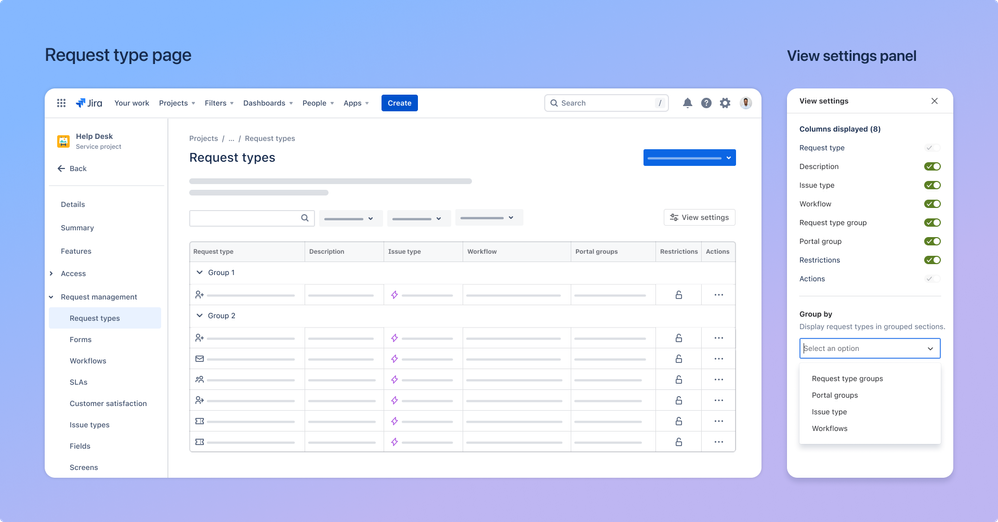
Task: Open the Filters dropdown menu
Action: click(x=219, y=103)
